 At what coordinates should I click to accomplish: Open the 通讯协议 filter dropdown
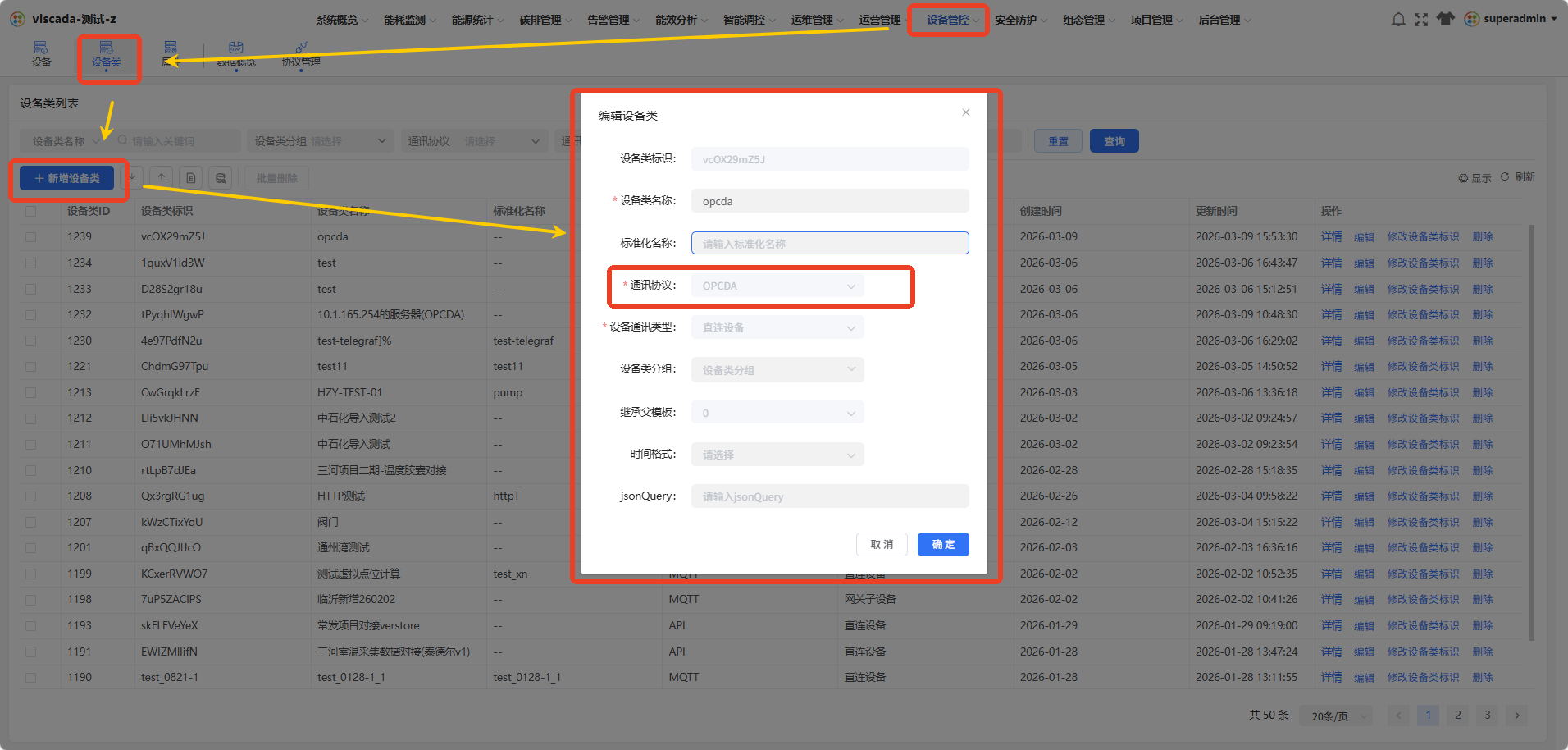(475, 141)
